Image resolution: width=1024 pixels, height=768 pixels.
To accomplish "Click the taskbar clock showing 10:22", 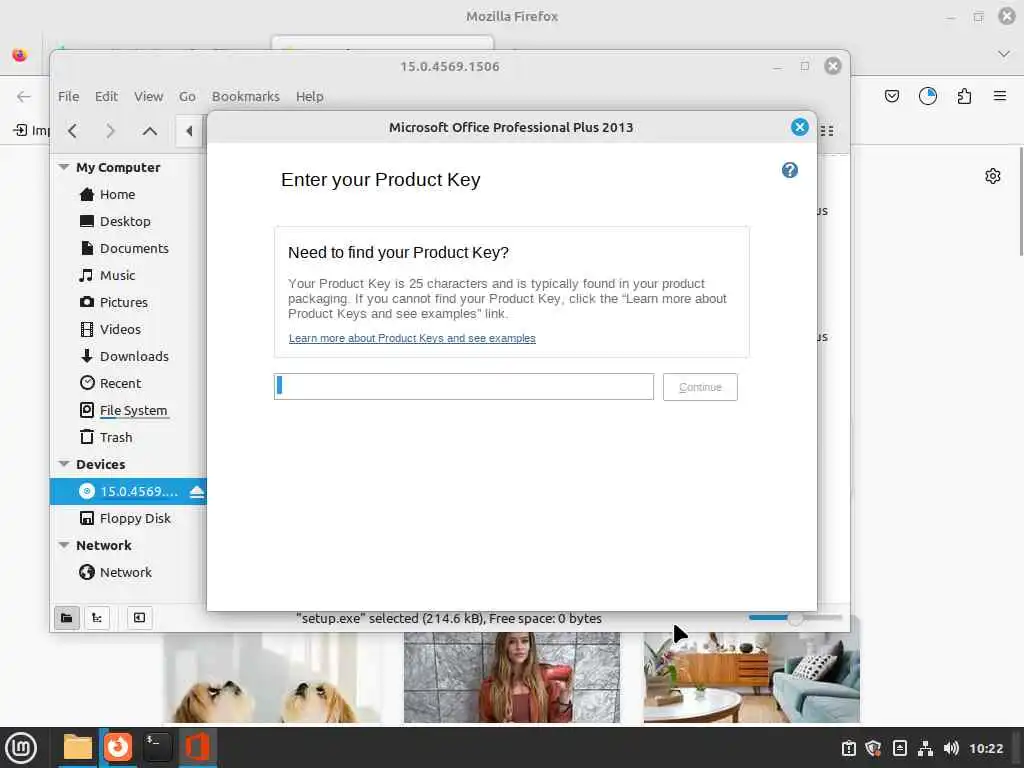I will 985,748.
